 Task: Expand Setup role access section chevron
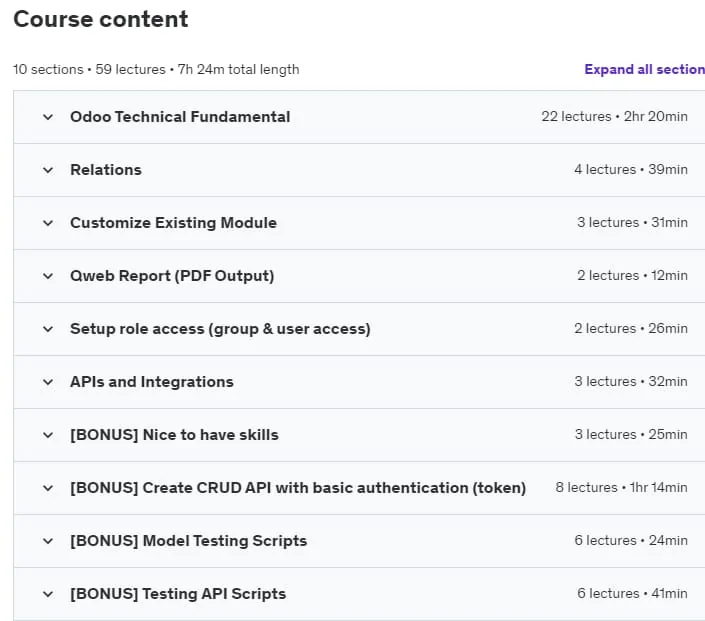pos(48,329)
